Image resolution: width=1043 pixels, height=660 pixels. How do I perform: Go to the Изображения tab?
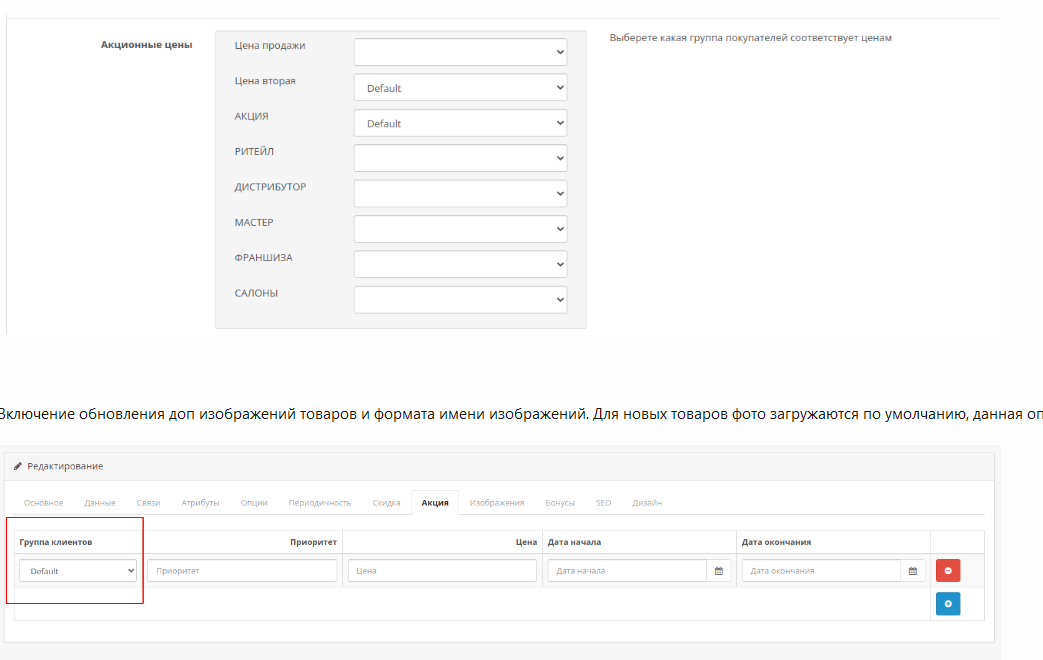pos(497,503)
